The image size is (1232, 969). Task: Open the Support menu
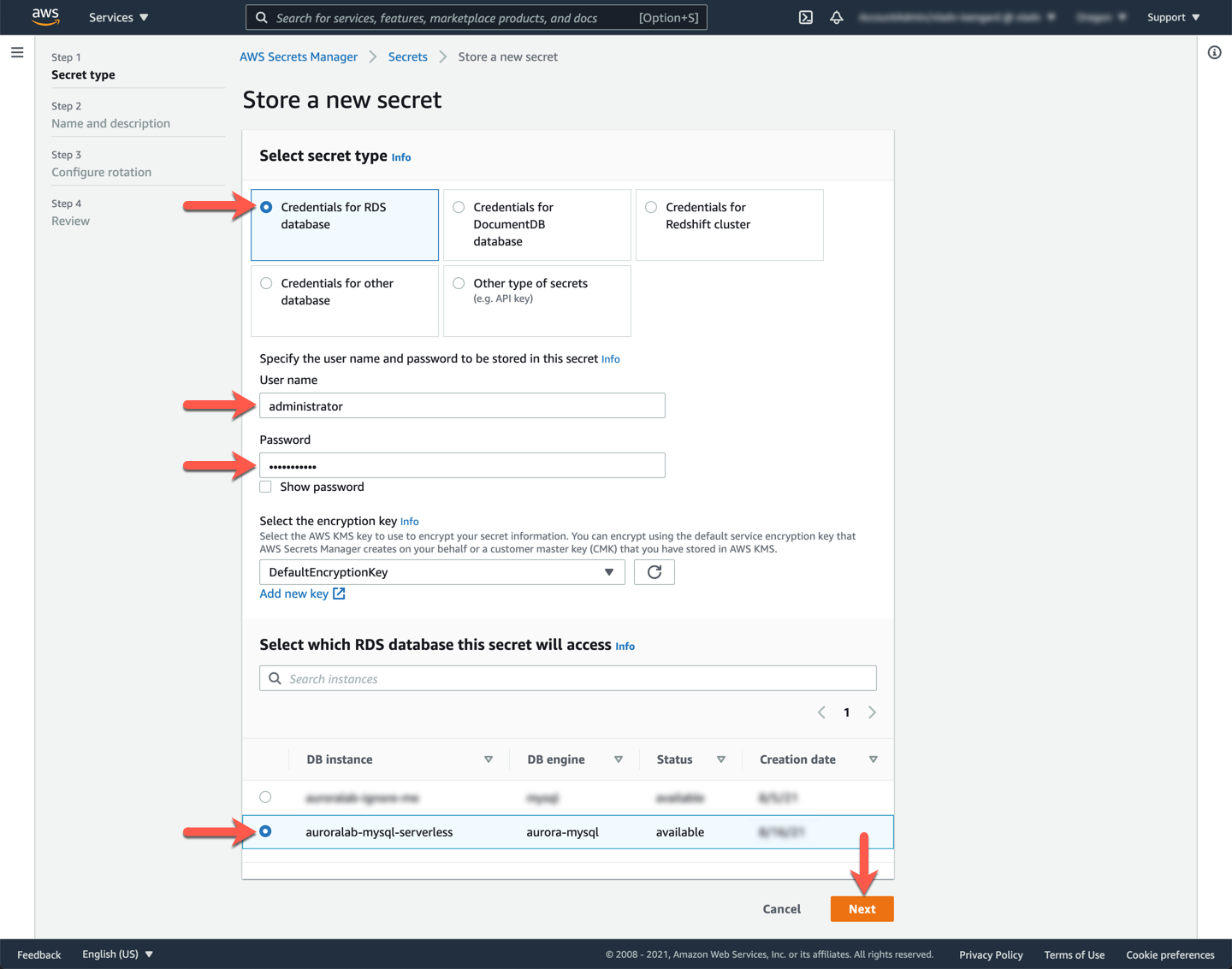[1173, 17]
